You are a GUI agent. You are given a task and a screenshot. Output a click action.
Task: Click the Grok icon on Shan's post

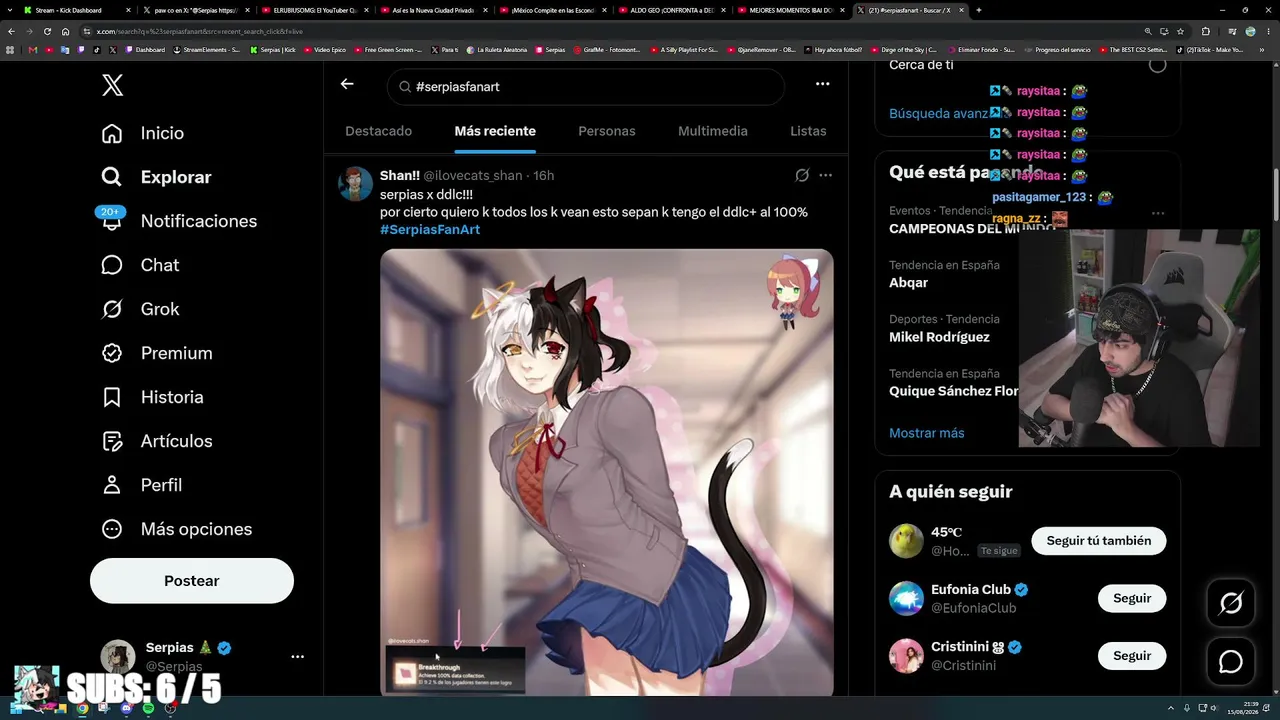point(802,175)
